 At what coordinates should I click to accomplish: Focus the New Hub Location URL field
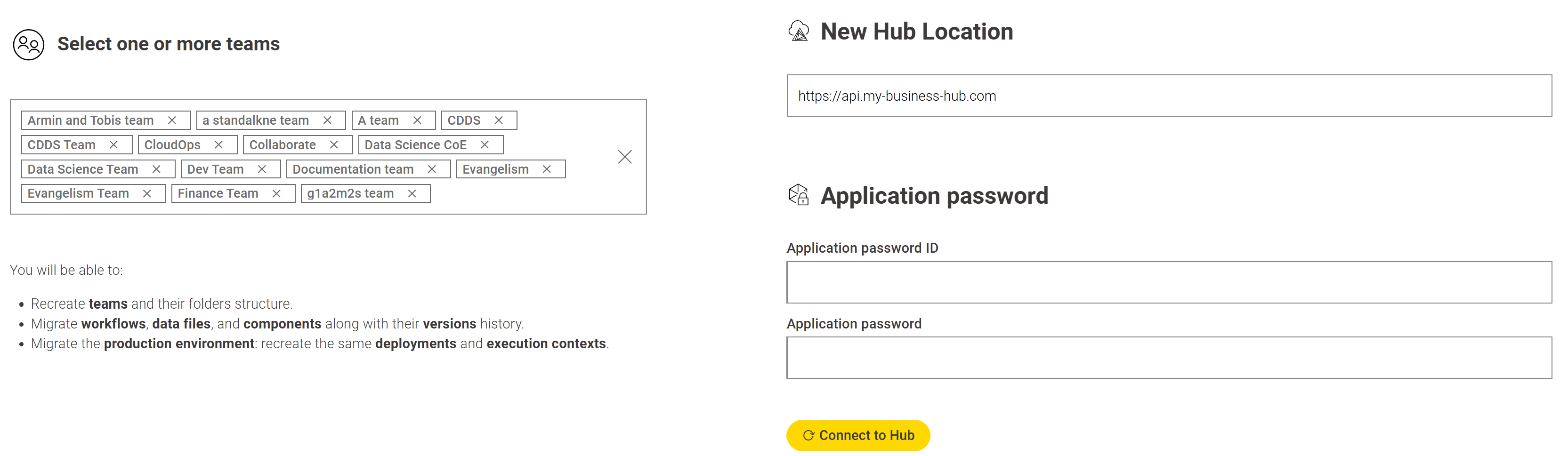1169,96
